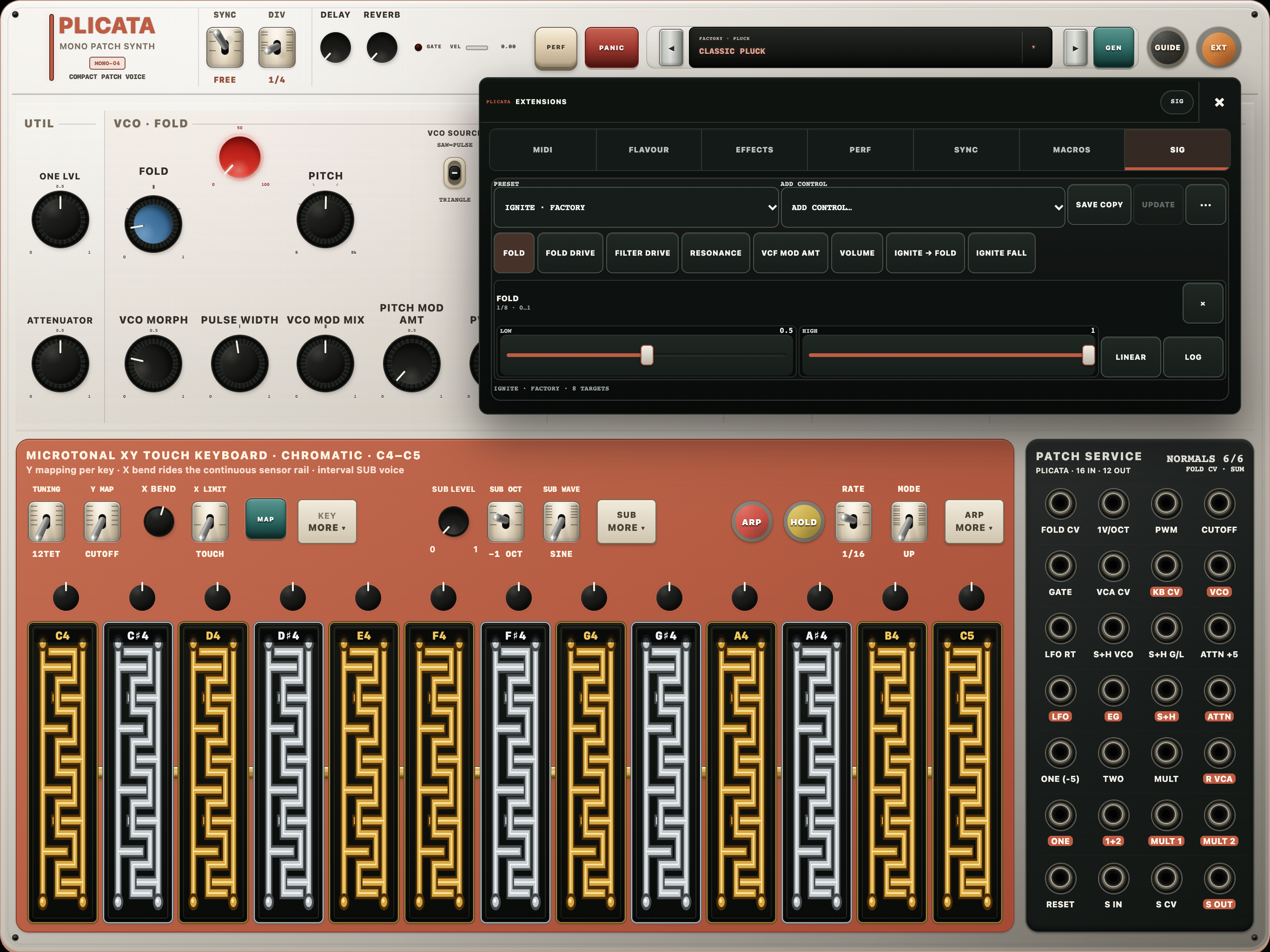Viewport: 1270px width, 952px height.
Task: Close the Extensions panel with X
Action: pos(1219,102)
